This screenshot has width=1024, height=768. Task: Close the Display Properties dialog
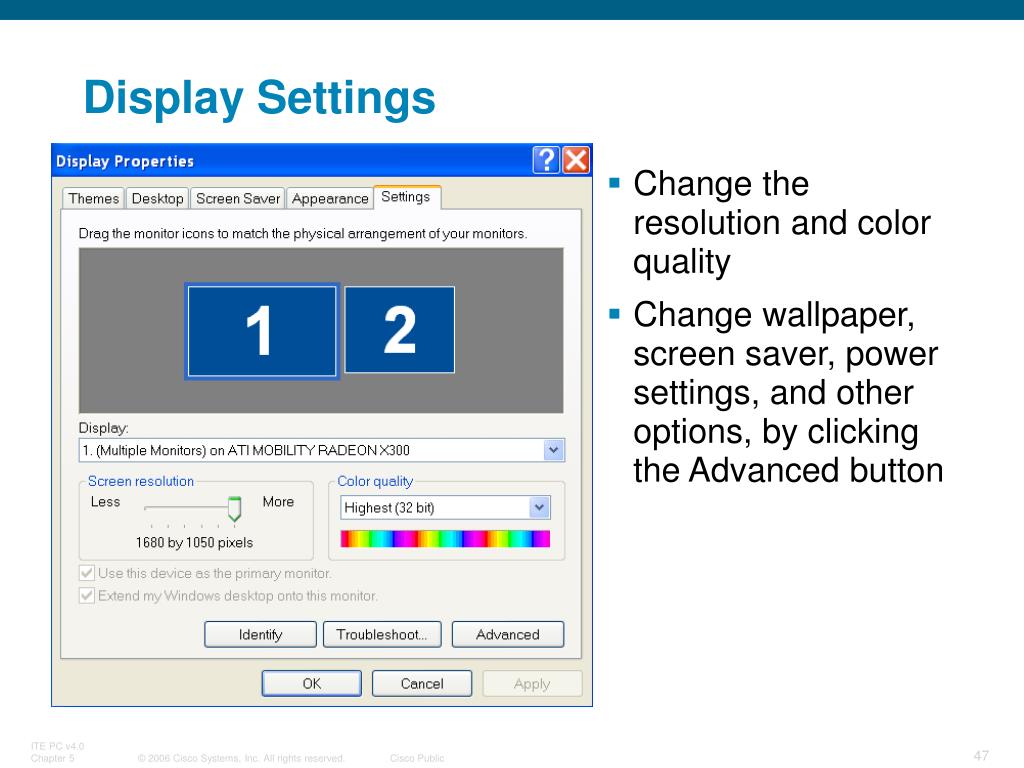point(576,160)
